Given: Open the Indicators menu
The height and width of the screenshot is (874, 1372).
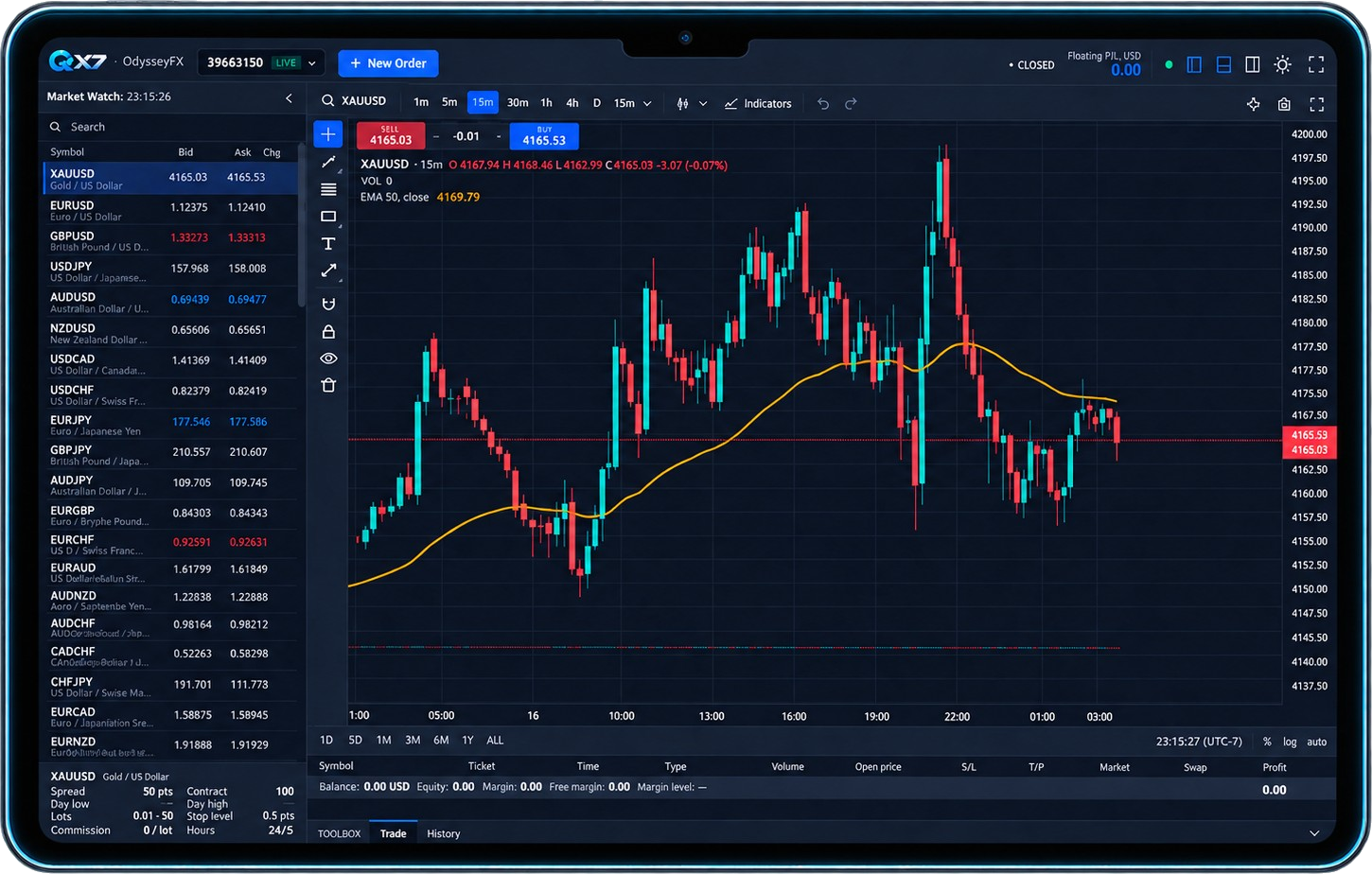Looking at the screenshot, I should pos(758,104).
